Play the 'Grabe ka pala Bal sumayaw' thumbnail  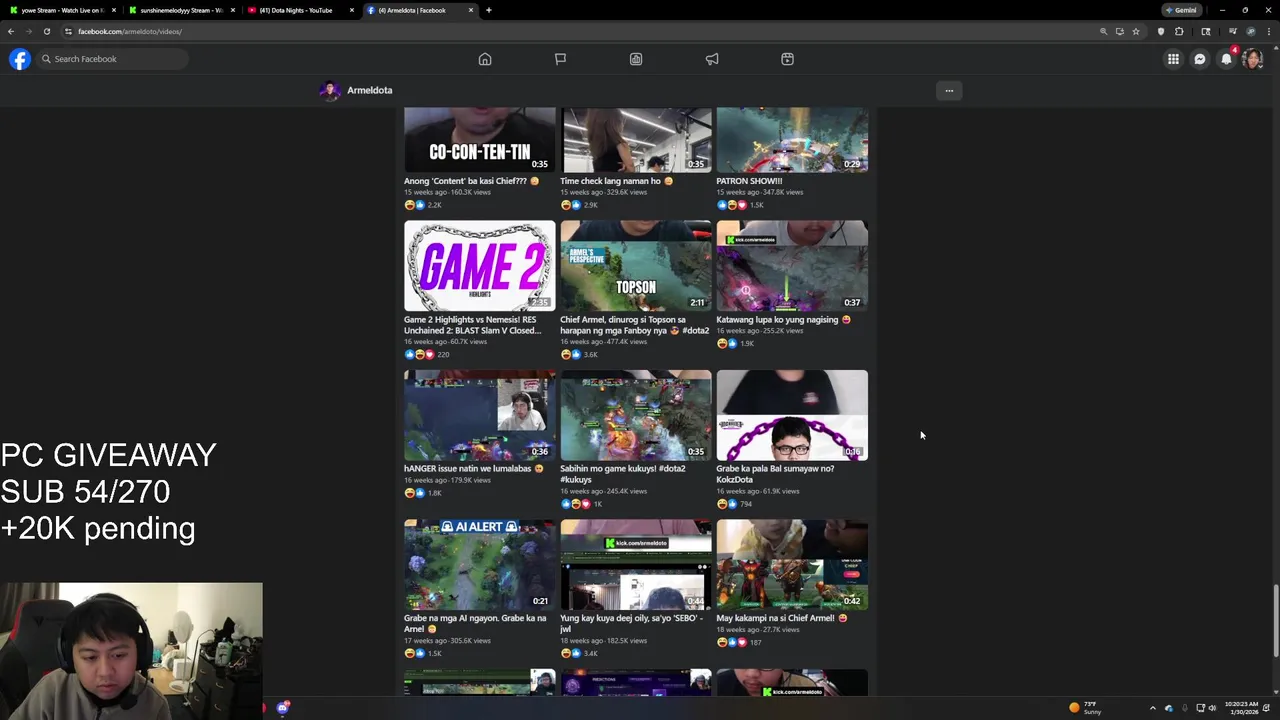[x=792, y=415]
